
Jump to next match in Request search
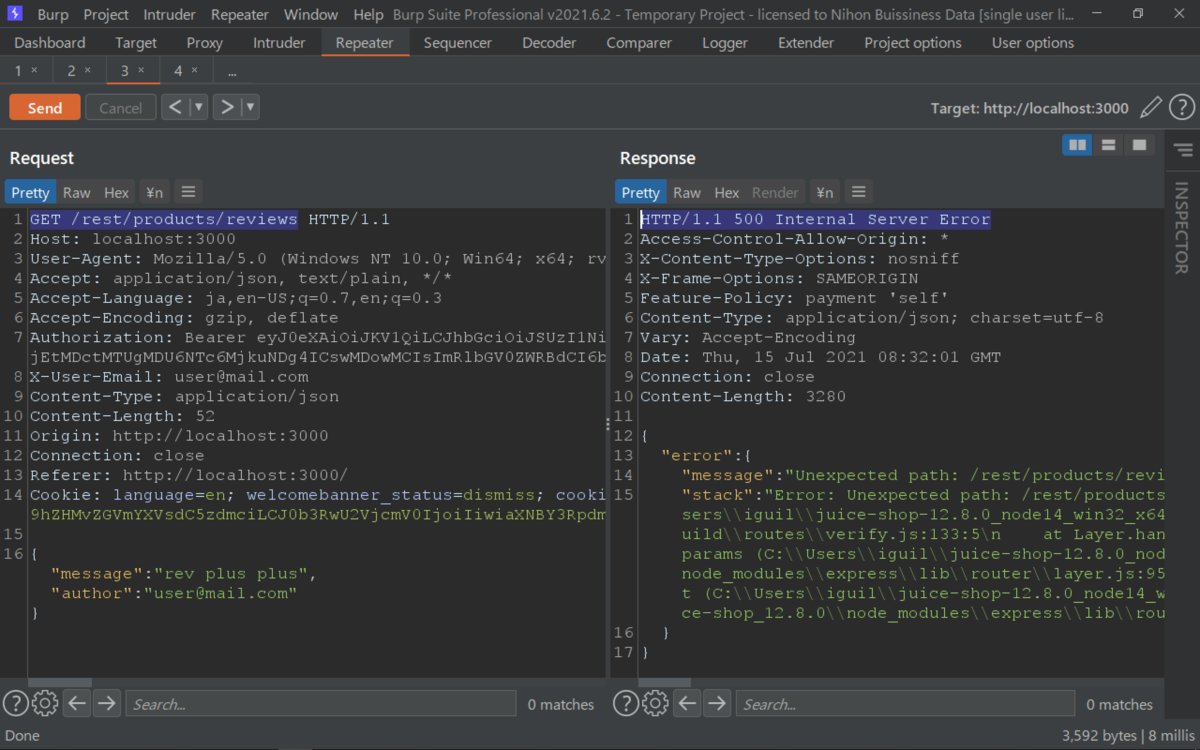(107, 703)
